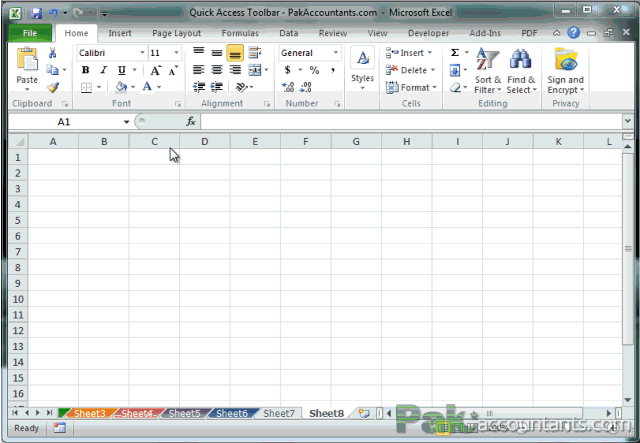The height and width of the screenshot is (443, 640).
Task: Switch to the Page Layout tab
Action: click(x=176, y=33)
